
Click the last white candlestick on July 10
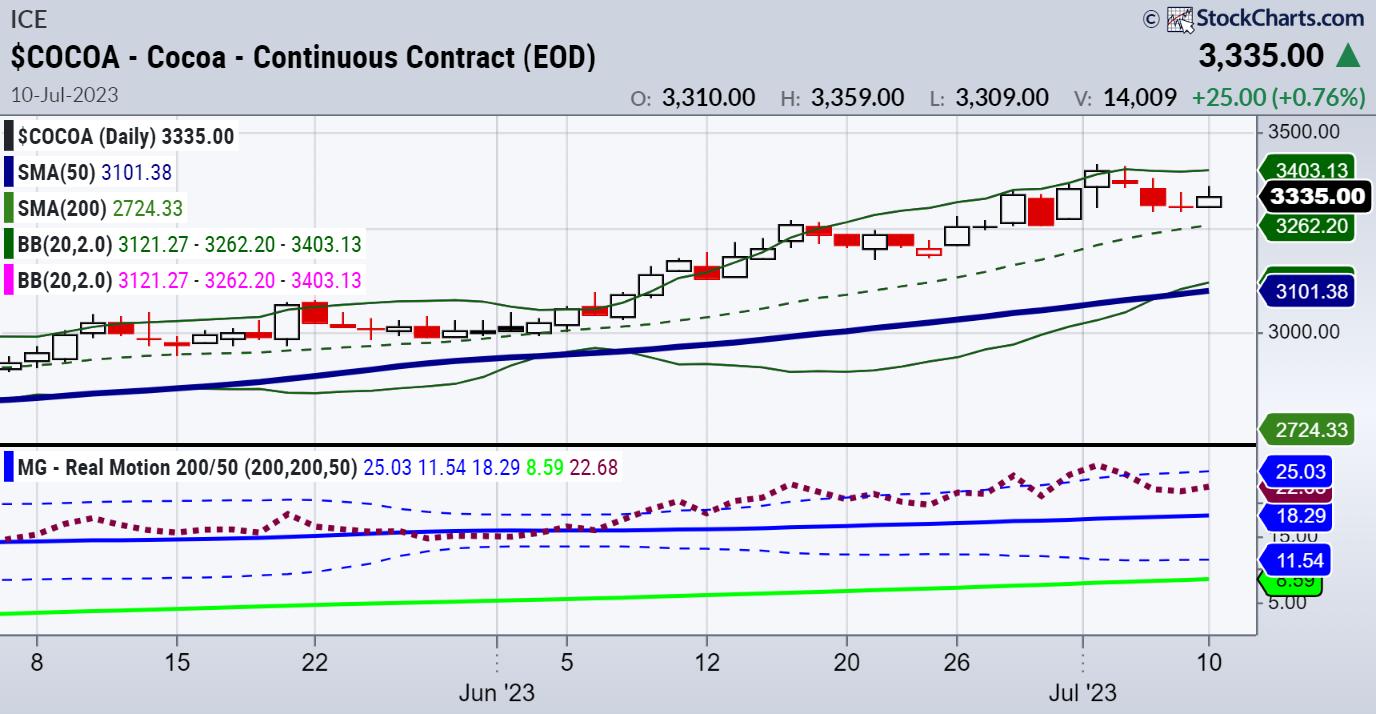1209,200
